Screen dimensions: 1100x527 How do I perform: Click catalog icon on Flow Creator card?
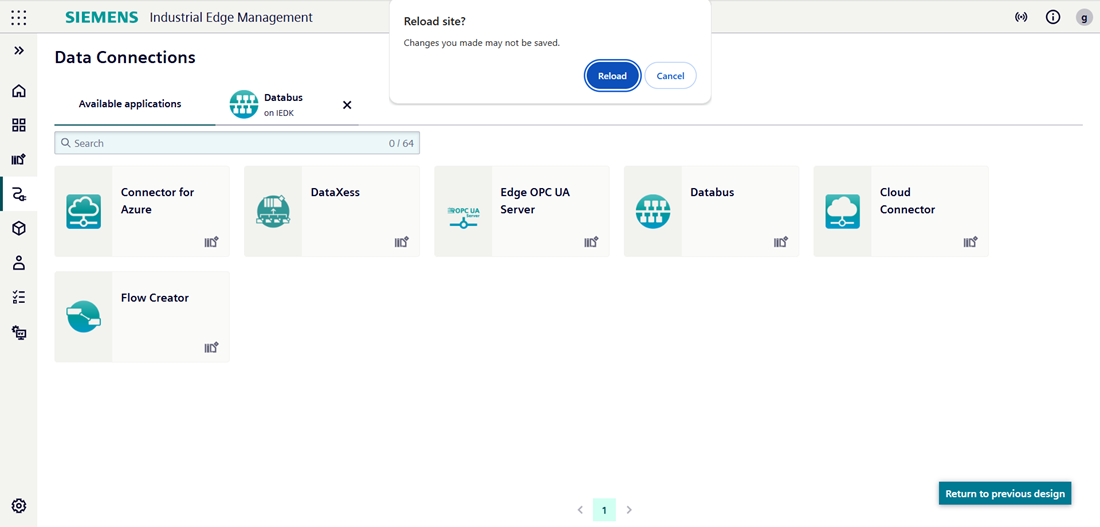tap(212, 347)
